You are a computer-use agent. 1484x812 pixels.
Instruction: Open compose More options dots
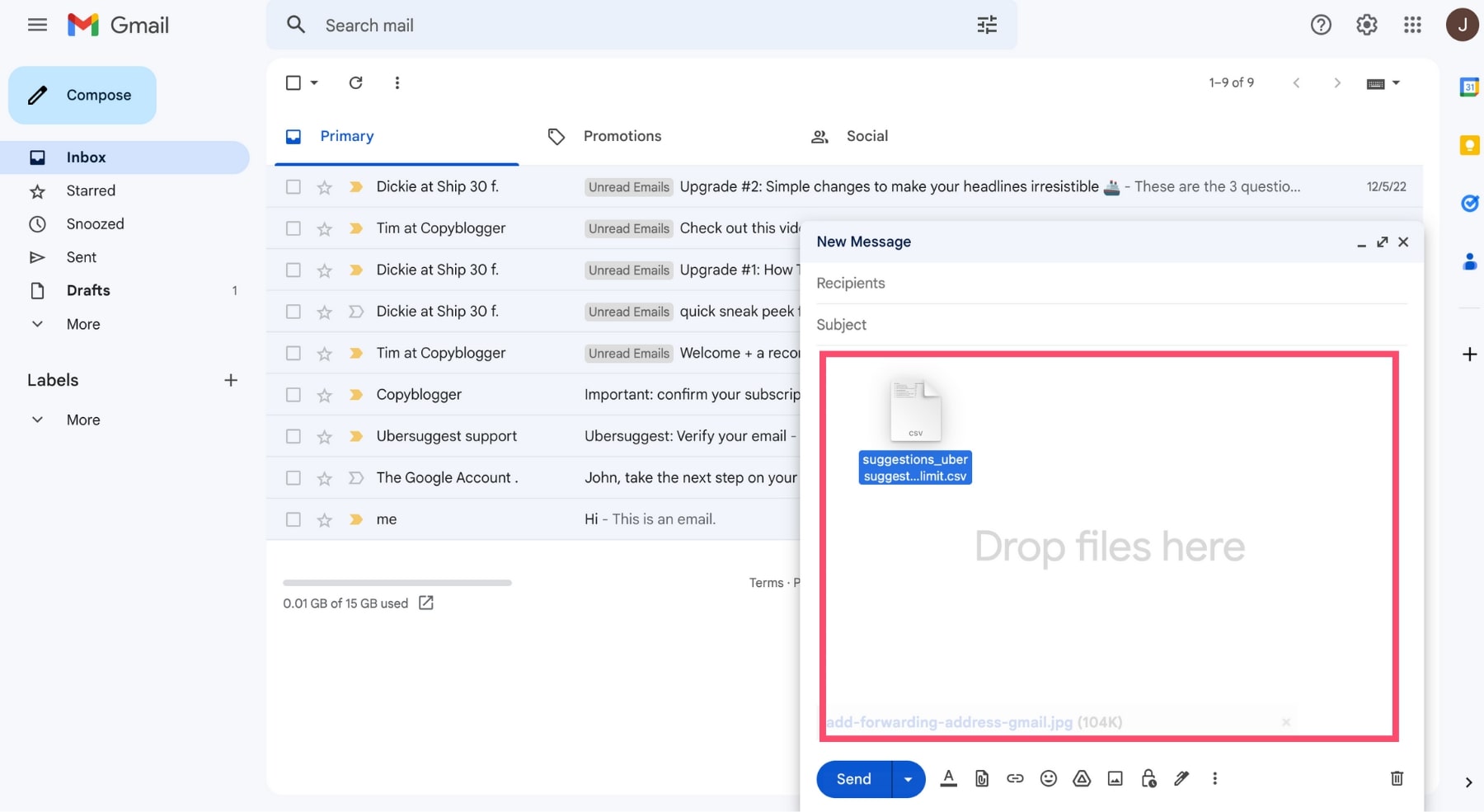pos(1214,778)
